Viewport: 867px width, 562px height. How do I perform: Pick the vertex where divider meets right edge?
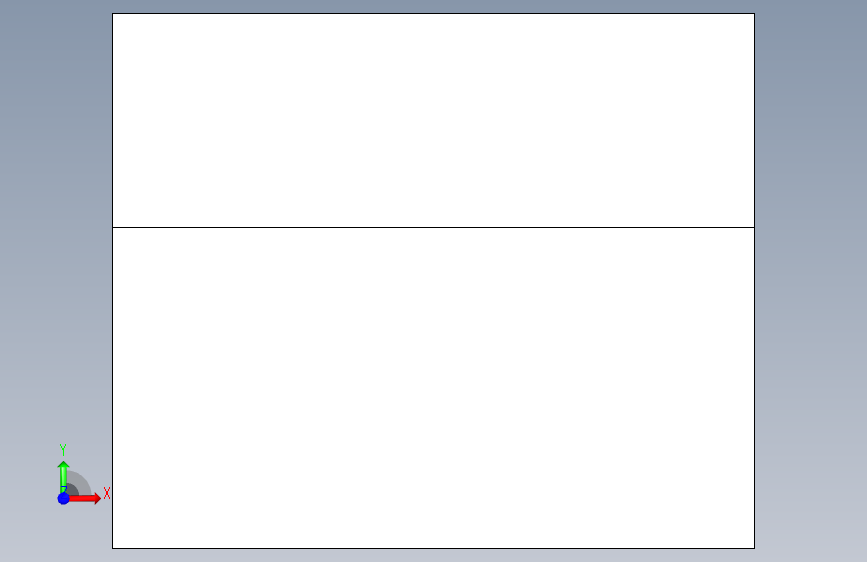click(x=755, y=227)
